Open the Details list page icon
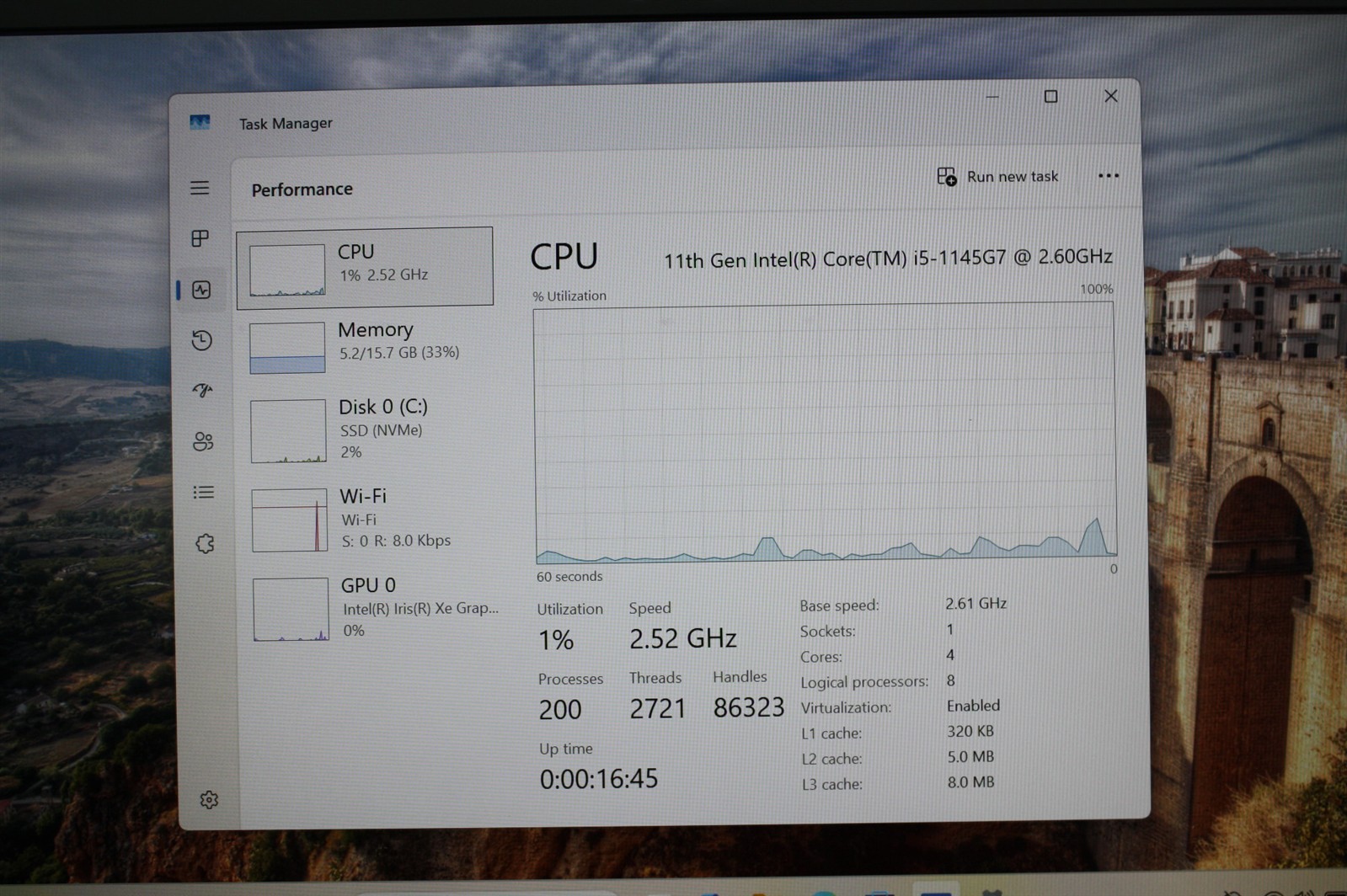The width and height of the screenshot is (1347, 896). click(203, 493)
